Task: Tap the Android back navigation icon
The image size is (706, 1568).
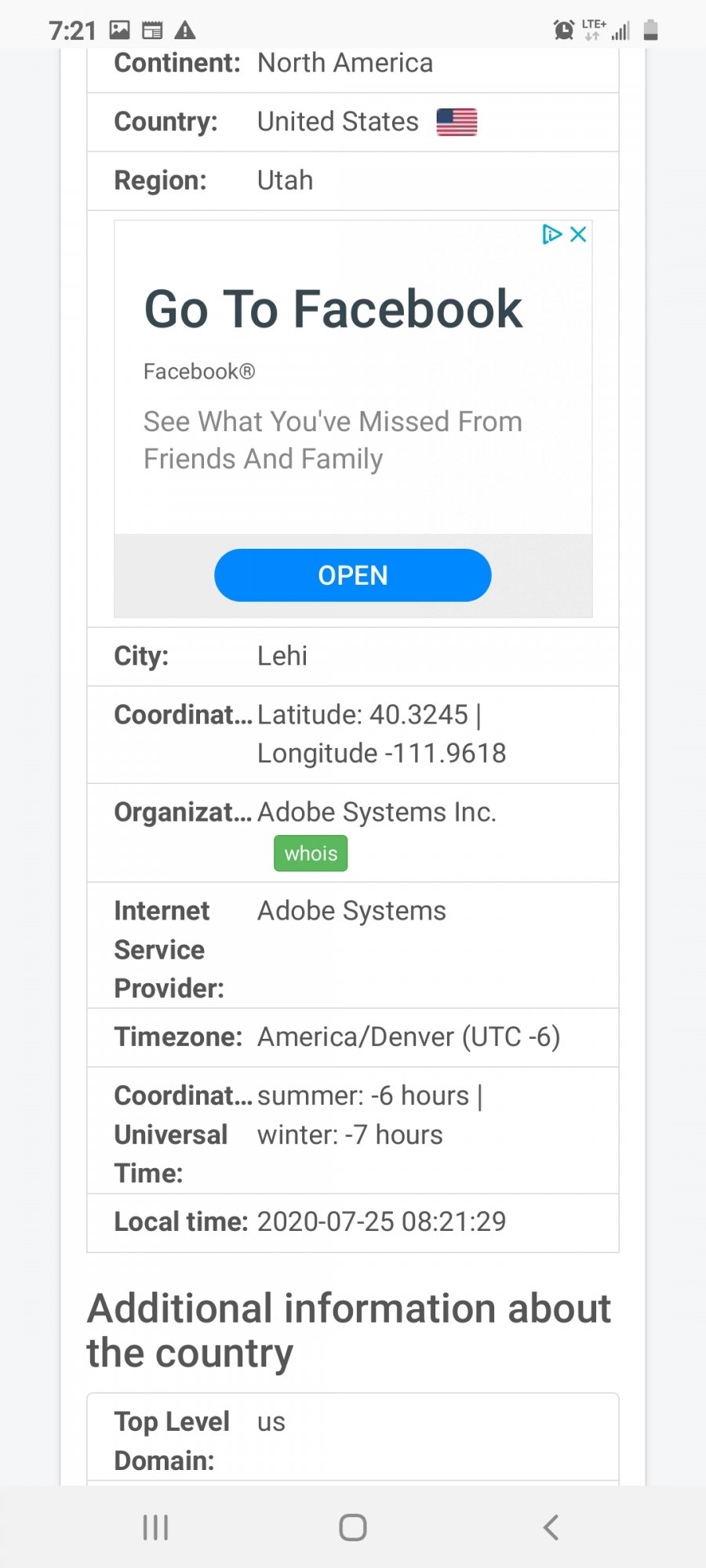Action: [x=551, y=1527]
